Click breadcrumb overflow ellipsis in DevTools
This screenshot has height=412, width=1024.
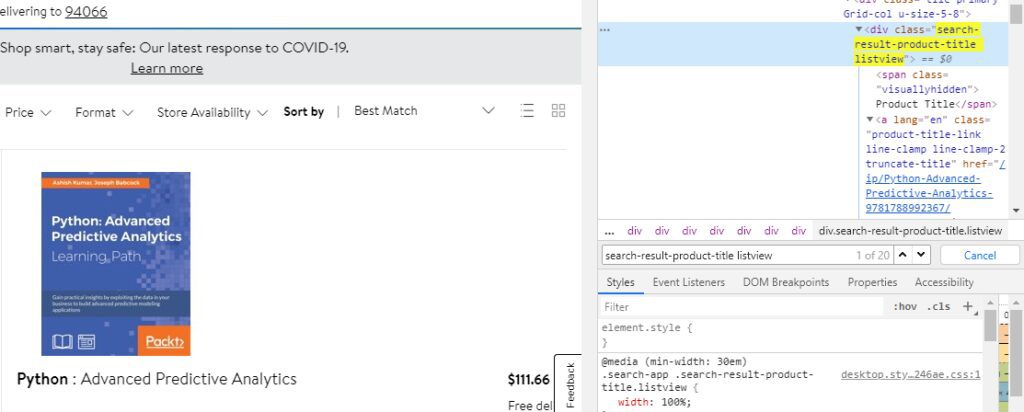click(609, 230)
